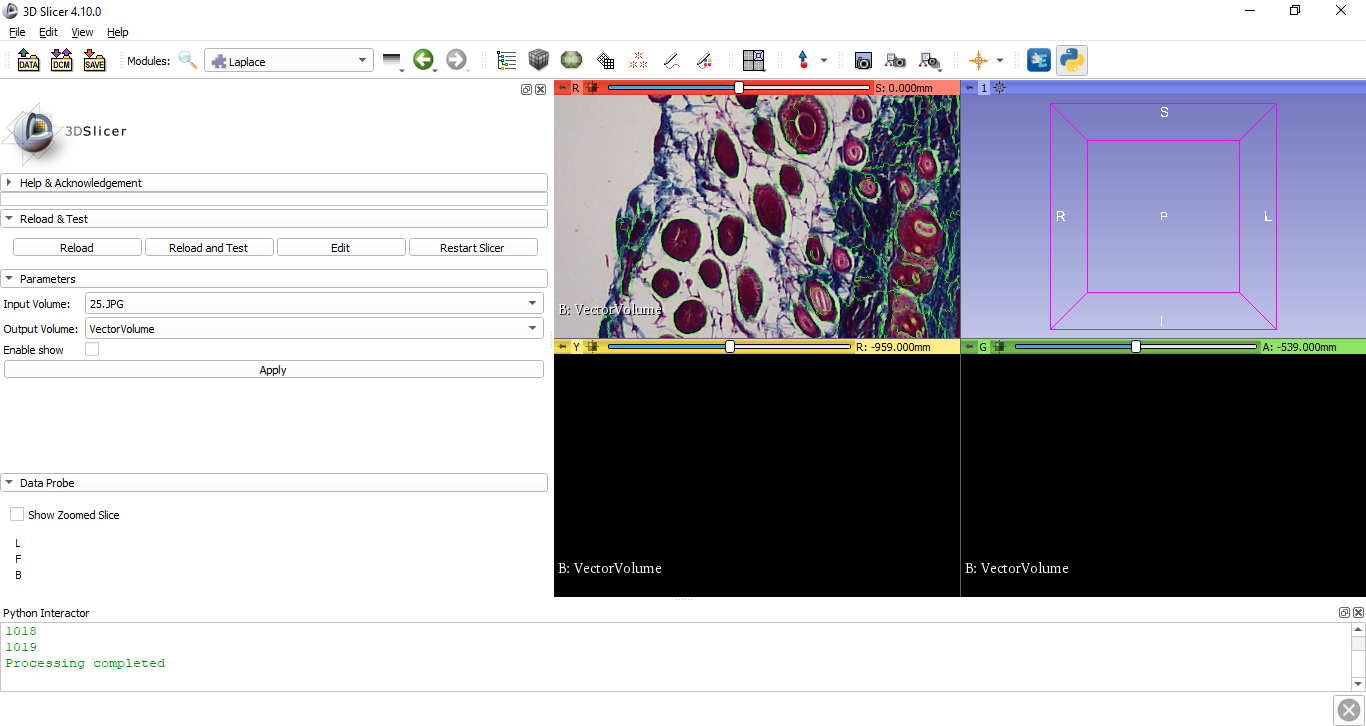Open the slice view layout icon
Screen dimensions: 1366x726
pyautogui.click(x=753, y=61)
